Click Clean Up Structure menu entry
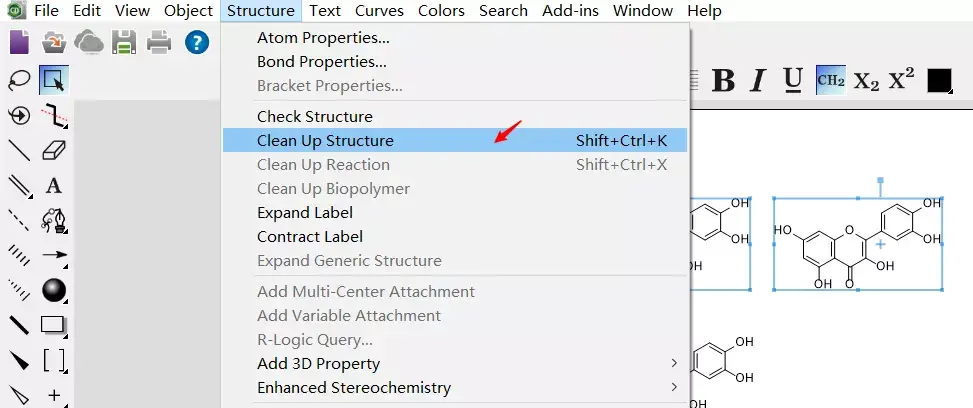Screen dimensions: 973x408 325,141
